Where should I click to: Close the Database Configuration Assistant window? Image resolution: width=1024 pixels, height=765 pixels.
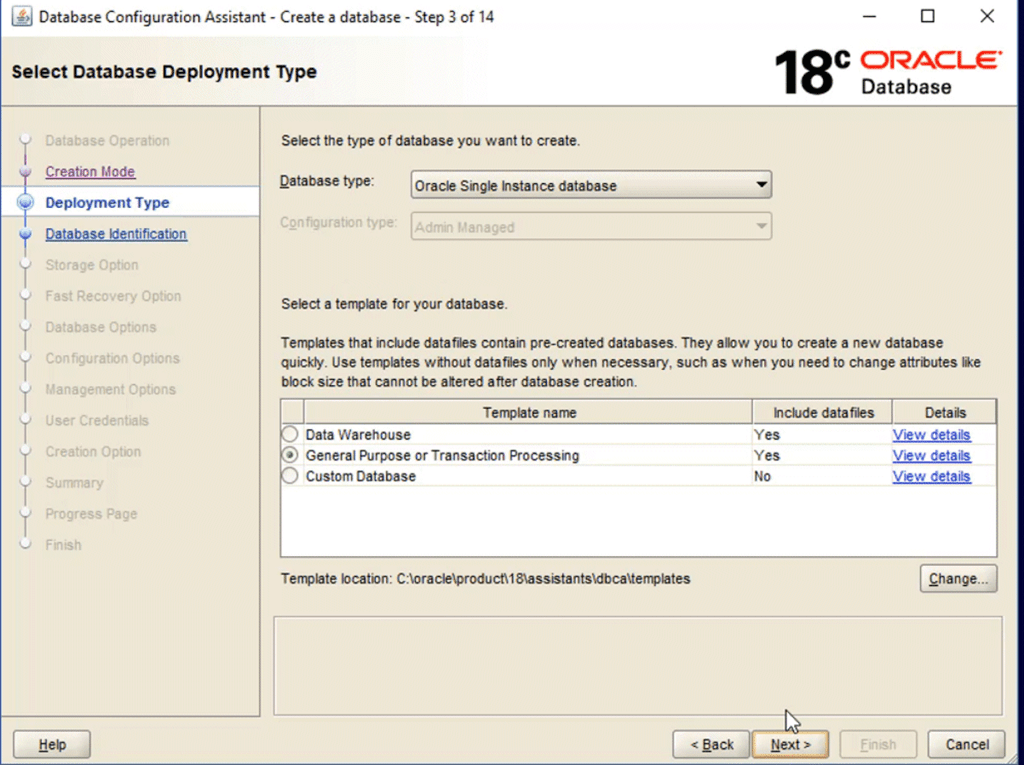(987, 16)
